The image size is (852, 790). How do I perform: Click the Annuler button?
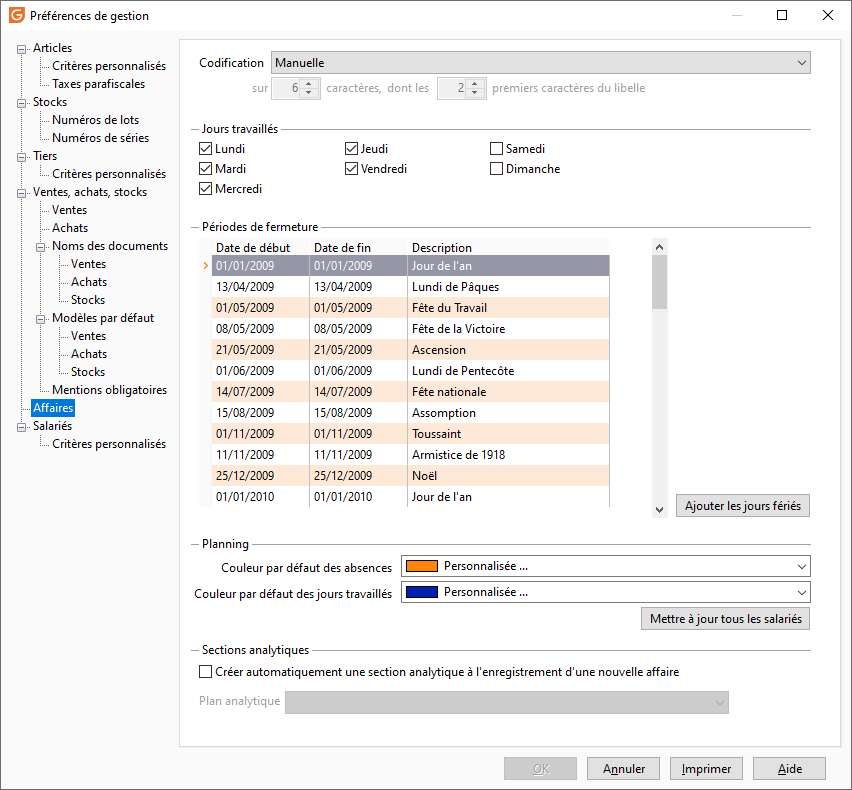[x=623, y=769]
